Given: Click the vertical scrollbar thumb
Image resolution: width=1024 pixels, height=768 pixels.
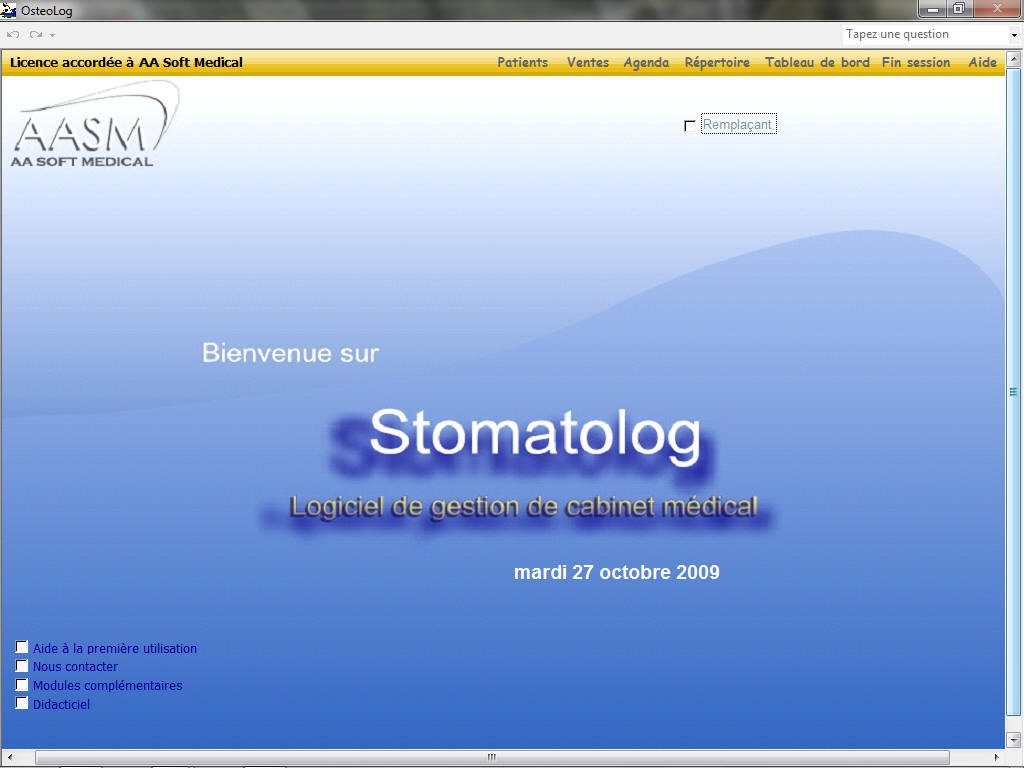Looking at the screenshot, I should tap(1014, 391).
